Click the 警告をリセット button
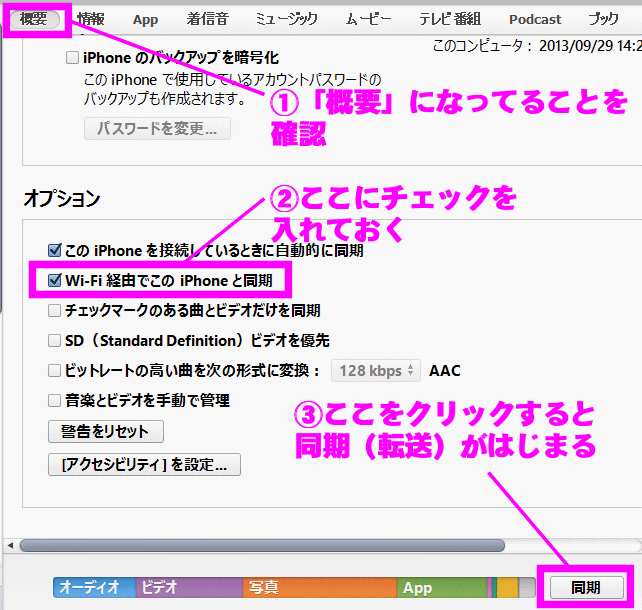642x610 pixels. (x=106, y=432)
